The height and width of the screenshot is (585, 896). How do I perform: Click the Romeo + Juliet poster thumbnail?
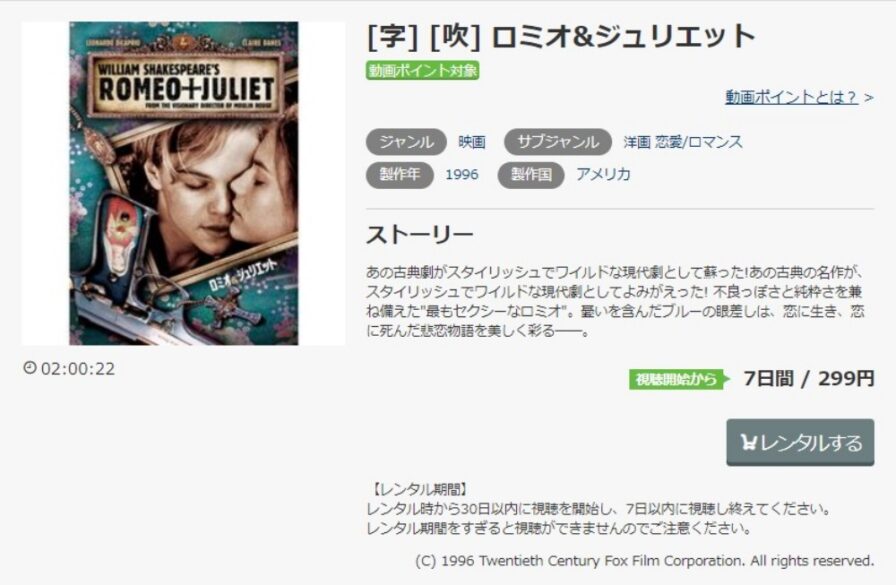tap(183, 183)
